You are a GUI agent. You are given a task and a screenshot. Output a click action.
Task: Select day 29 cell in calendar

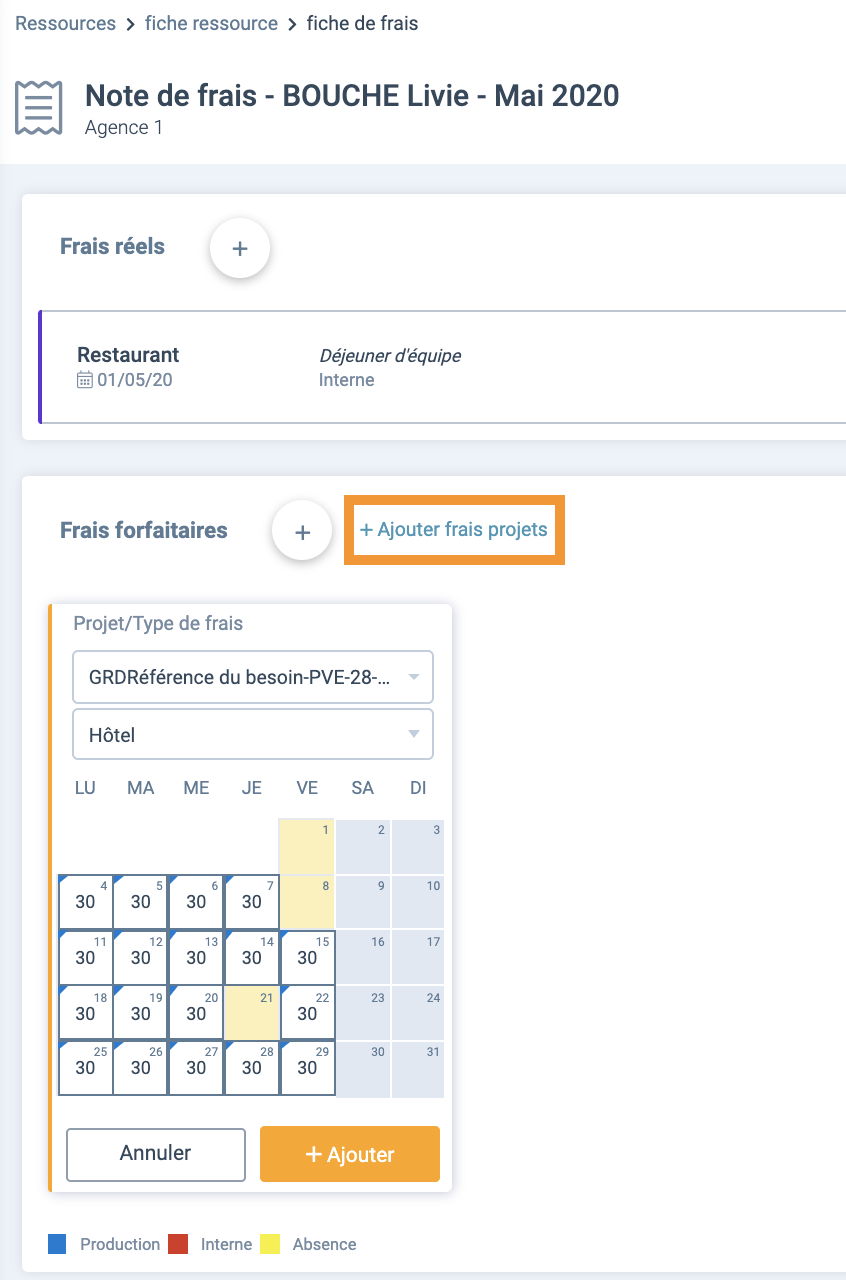(307, 1069)
